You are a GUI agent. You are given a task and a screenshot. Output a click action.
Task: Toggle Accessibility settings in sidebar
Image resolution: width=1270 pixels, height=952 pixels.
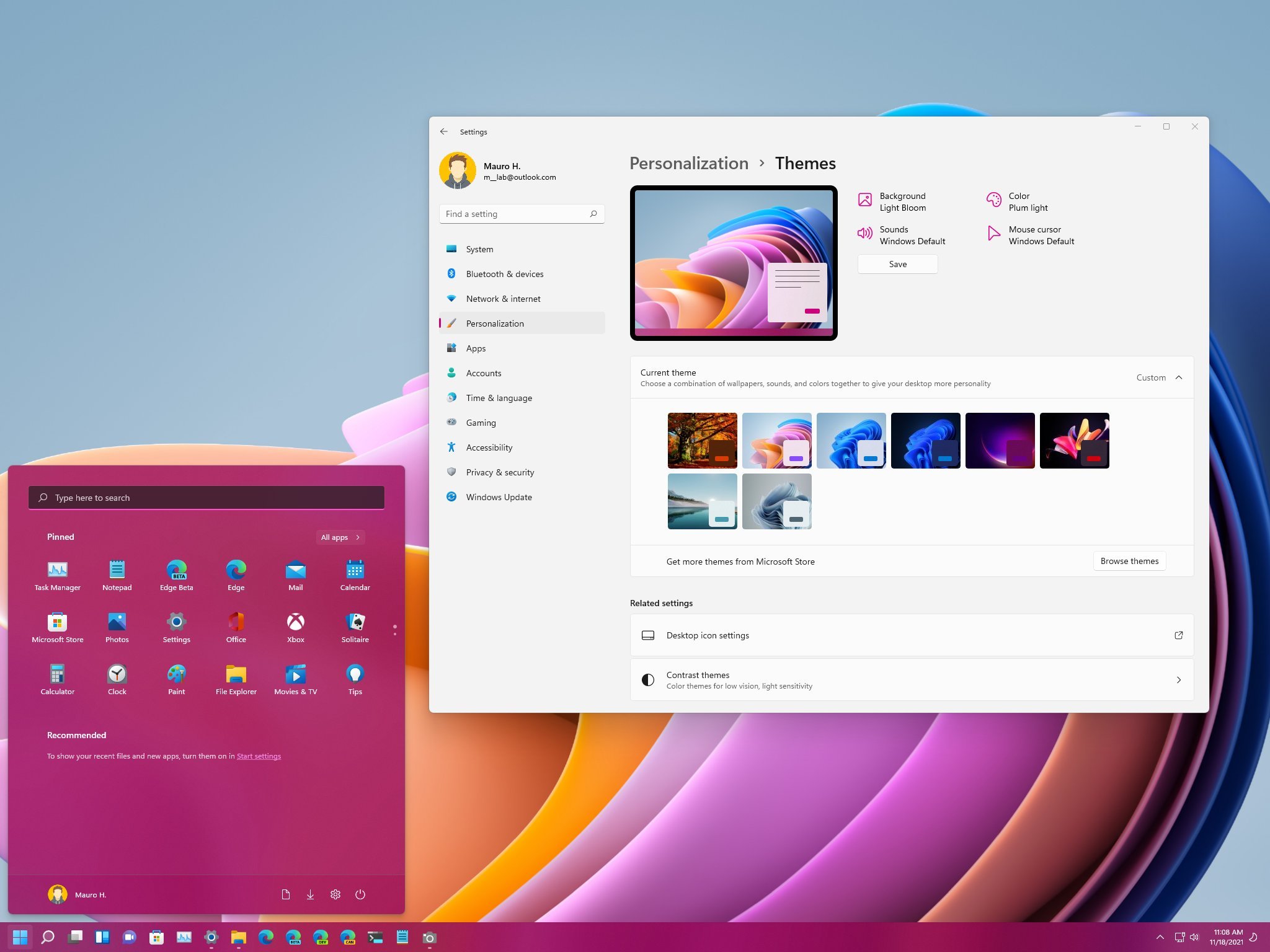[x=489, y=447]
